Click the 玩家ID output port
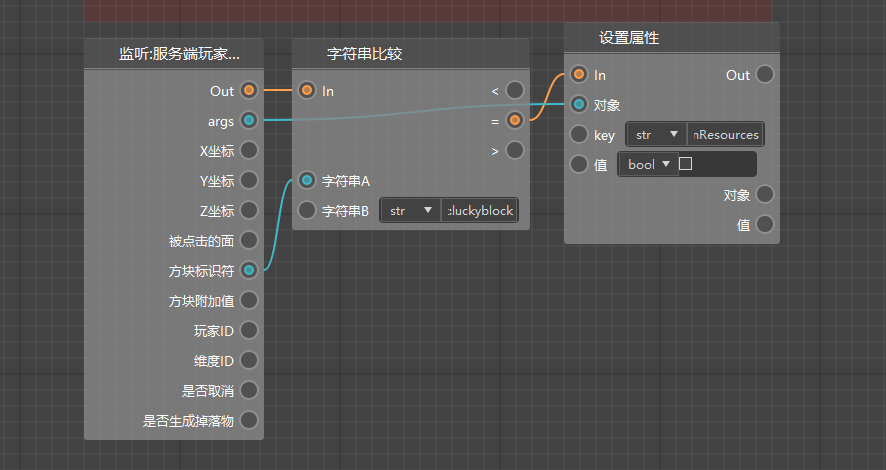Viewport: 886px width, 470px height. [249, 330]
